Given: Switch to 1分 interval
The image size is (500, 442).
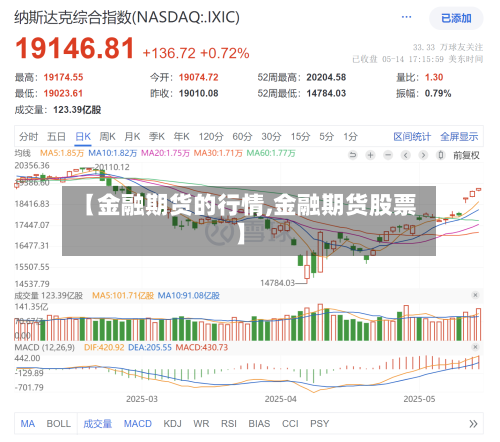Looking at the screenshot, I should pos(350,136).
